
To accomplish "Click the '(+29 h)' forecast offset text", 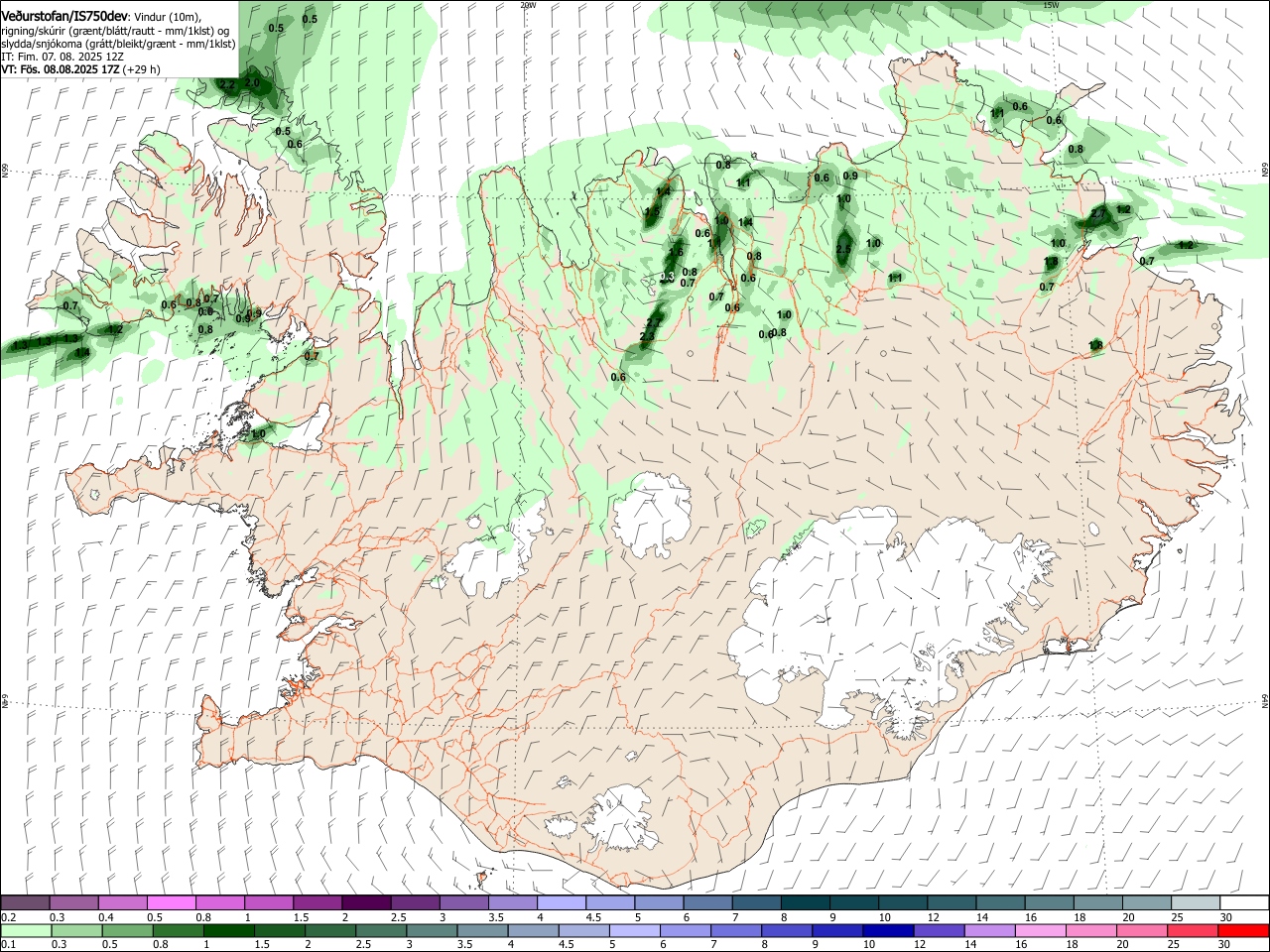I will pos(142,69).
